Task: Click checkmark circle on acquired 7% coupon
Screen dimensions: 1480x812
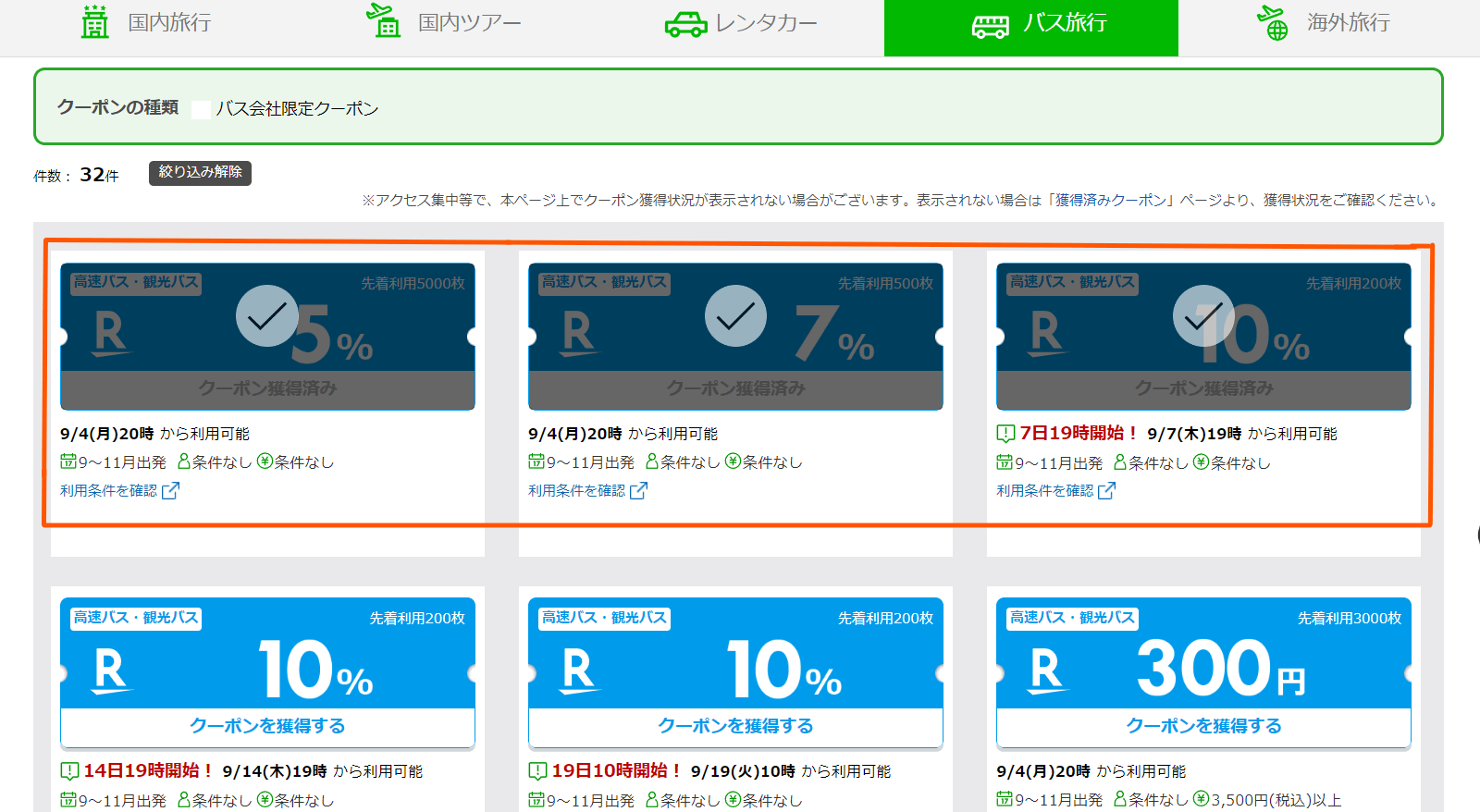Action: [735, 316]
